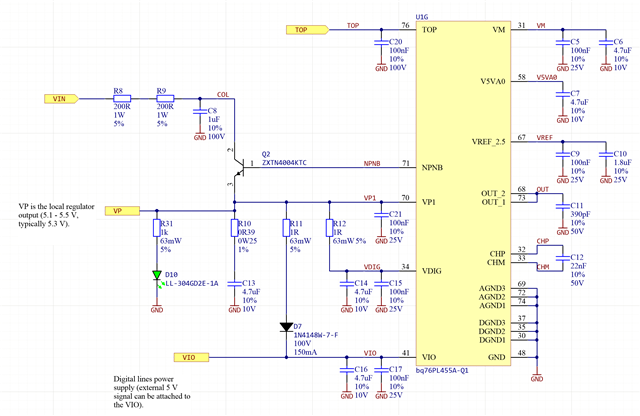Click the Digital lines power supply note
The width and height of the screenshot is (640, 416).
tap(152, 392)
